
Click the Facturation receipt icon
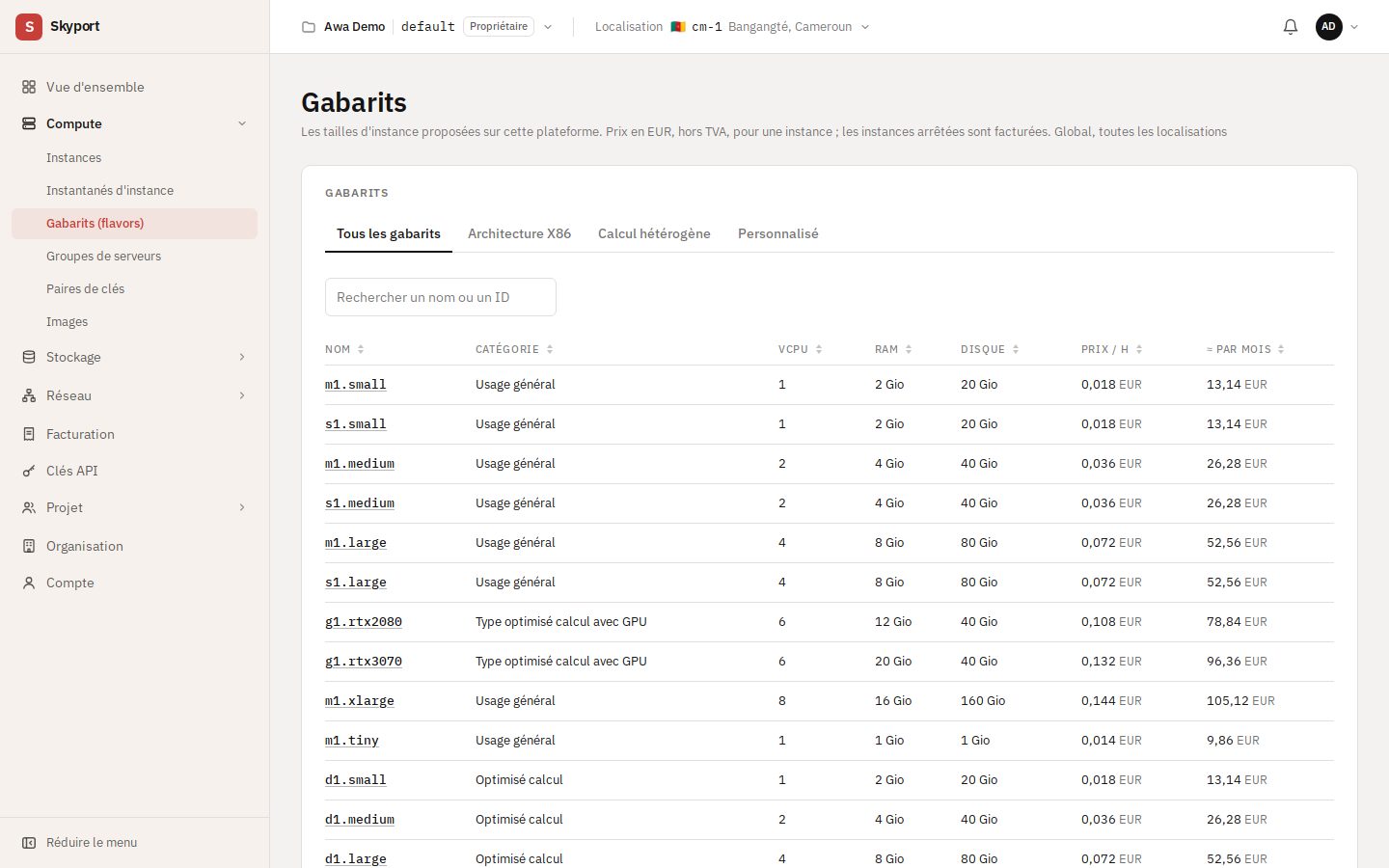[29, 434]
